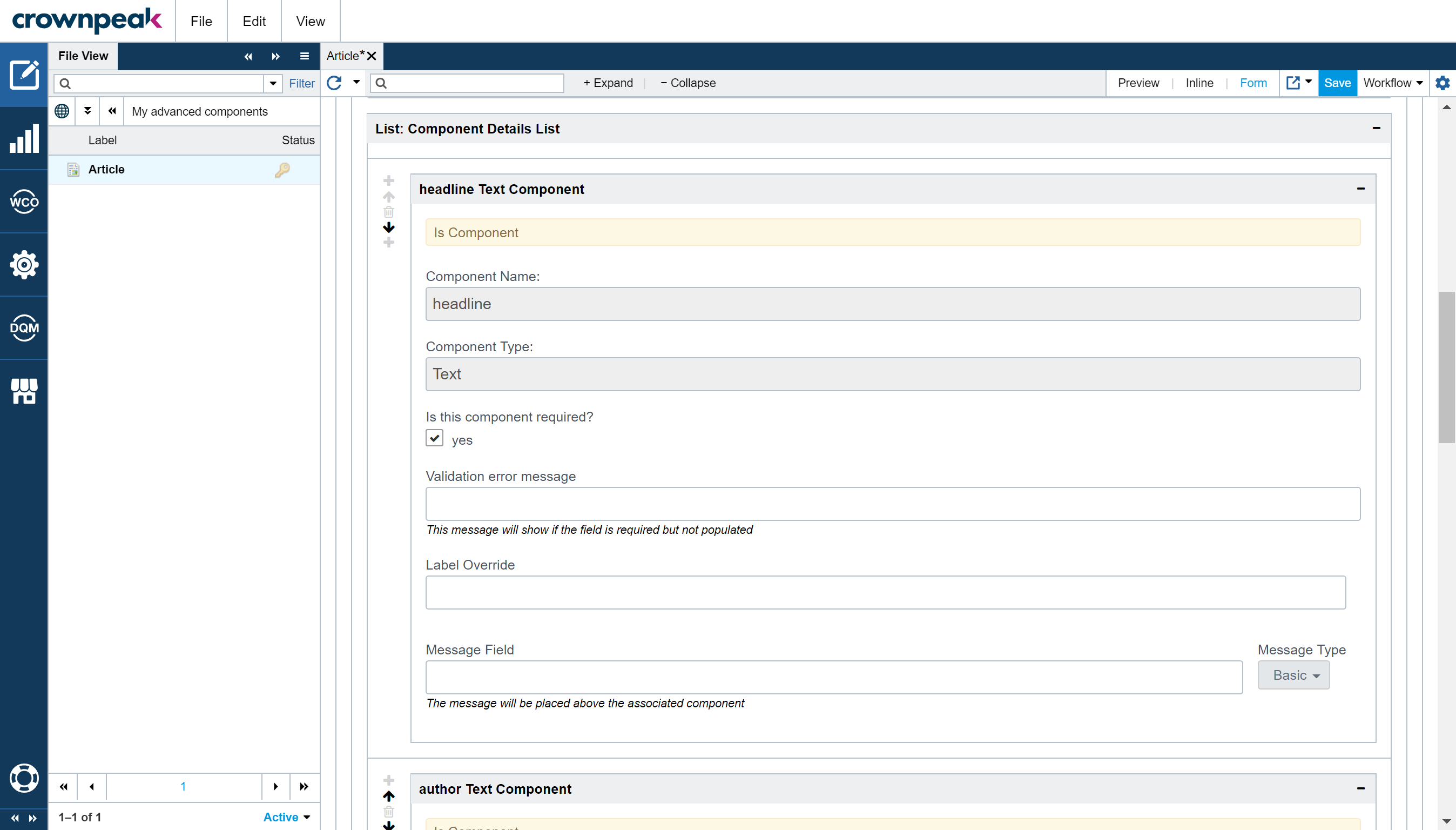Click the add-below plus icon under headline arrows
1456x830 pixels.
pos(388,243)
